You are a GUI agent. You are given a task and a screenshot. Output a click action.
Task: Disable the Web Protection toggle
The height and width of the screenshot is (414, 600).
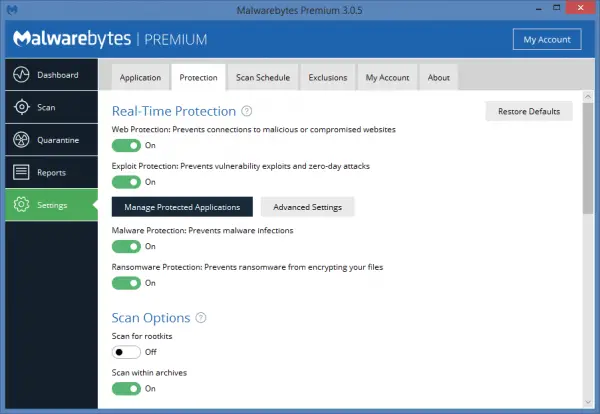[x=126, y=145]
